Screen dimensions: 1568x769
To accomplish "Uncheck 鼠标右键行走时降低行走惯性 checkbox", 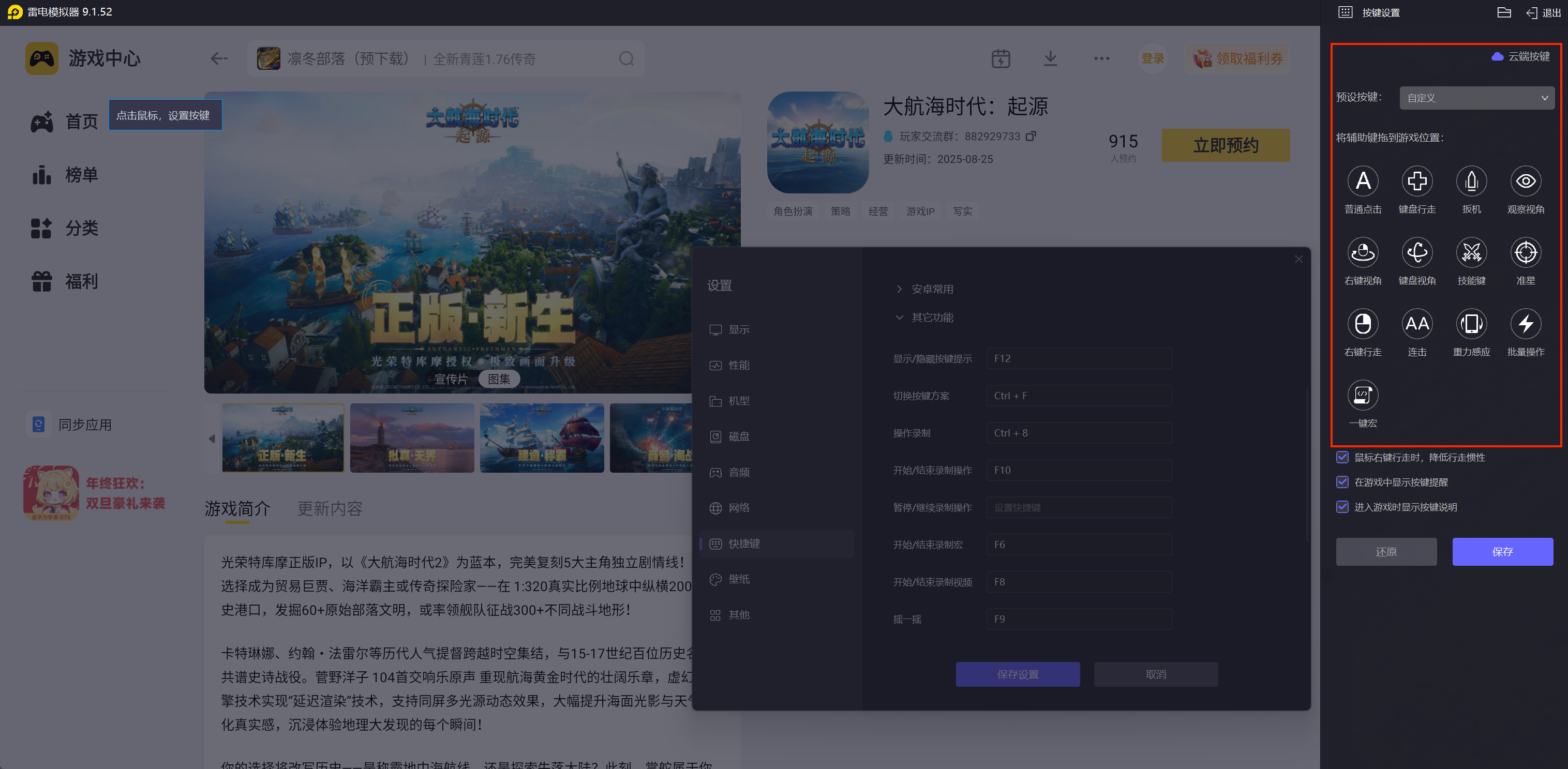I will click(1342, 457).
